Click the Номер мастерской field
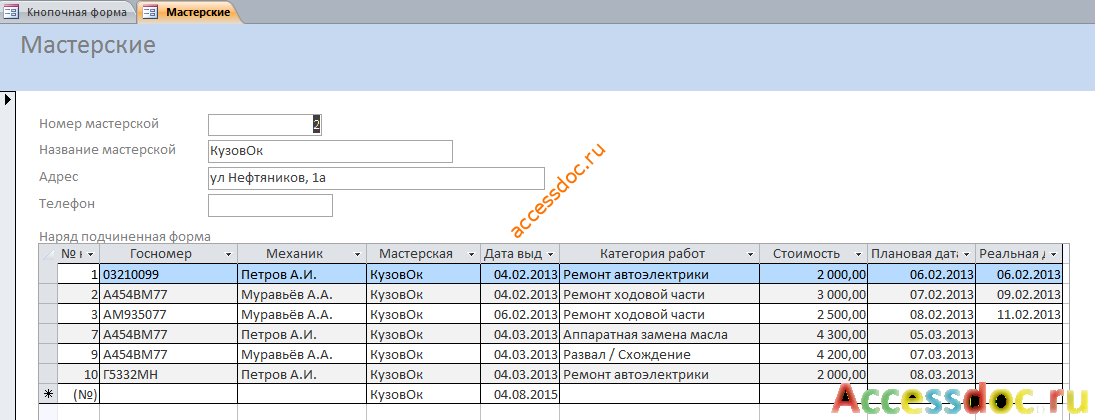This screenshot has height=420, width=1095. 265,124
